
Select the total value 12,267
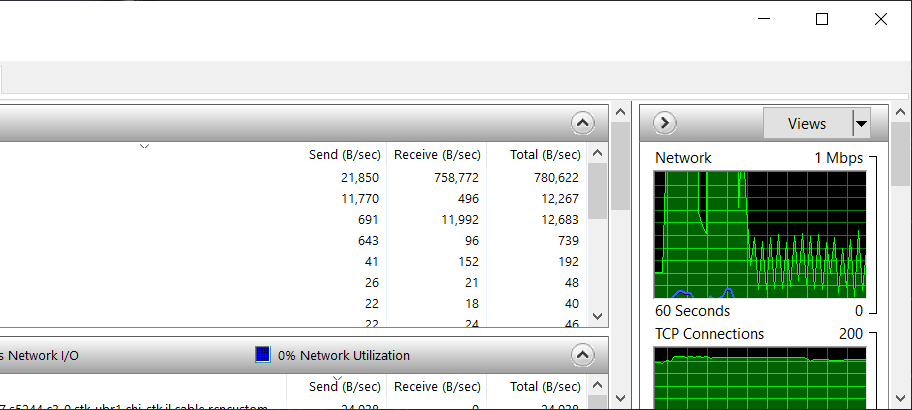point(560,198)
